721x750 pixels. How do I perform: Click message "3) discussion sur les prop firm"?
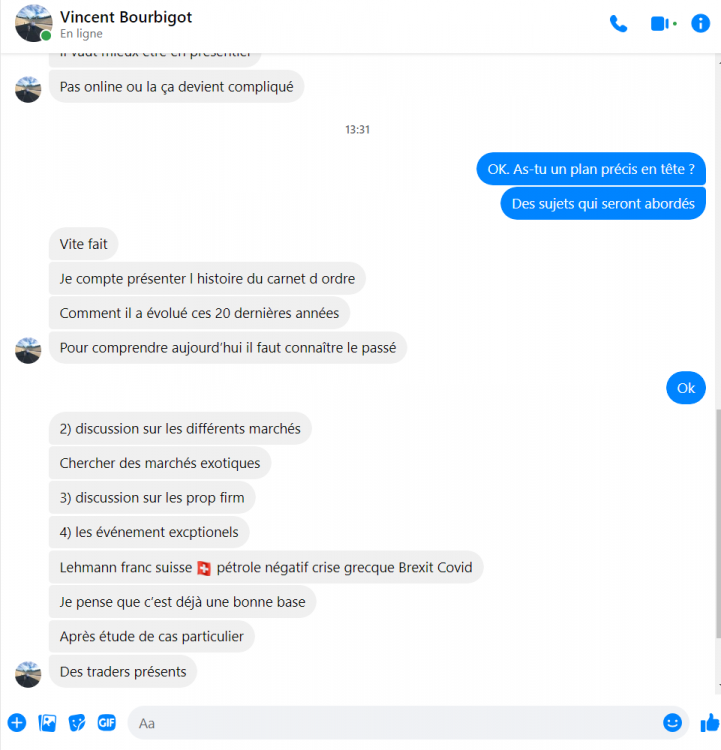point(152,497)
